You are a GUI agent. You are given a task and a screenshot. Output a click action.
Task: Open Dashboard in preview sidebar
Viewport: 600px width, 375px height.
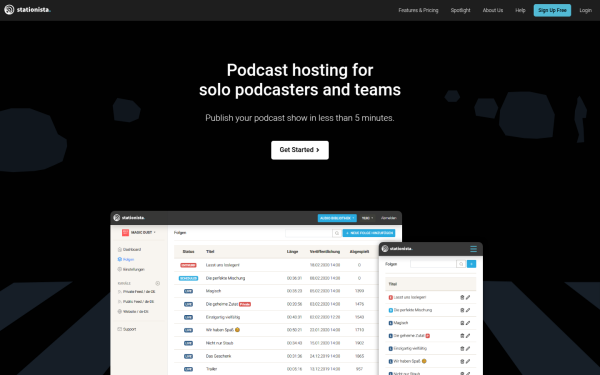pos(129,249)
